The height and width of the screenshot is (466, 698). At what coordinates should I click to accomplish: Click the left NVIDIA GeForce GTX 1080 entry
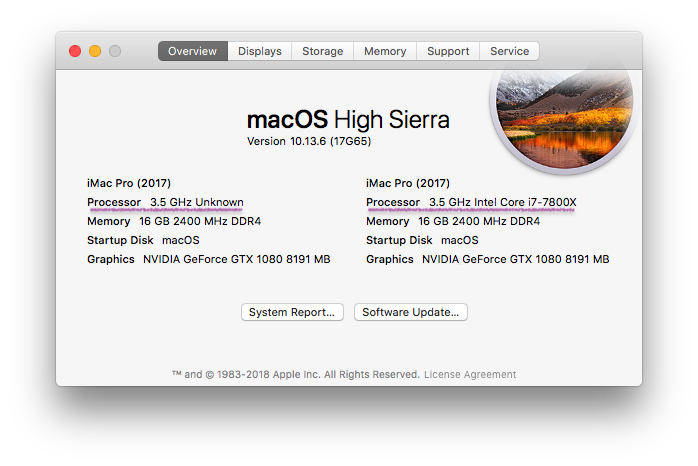[236, 259]
